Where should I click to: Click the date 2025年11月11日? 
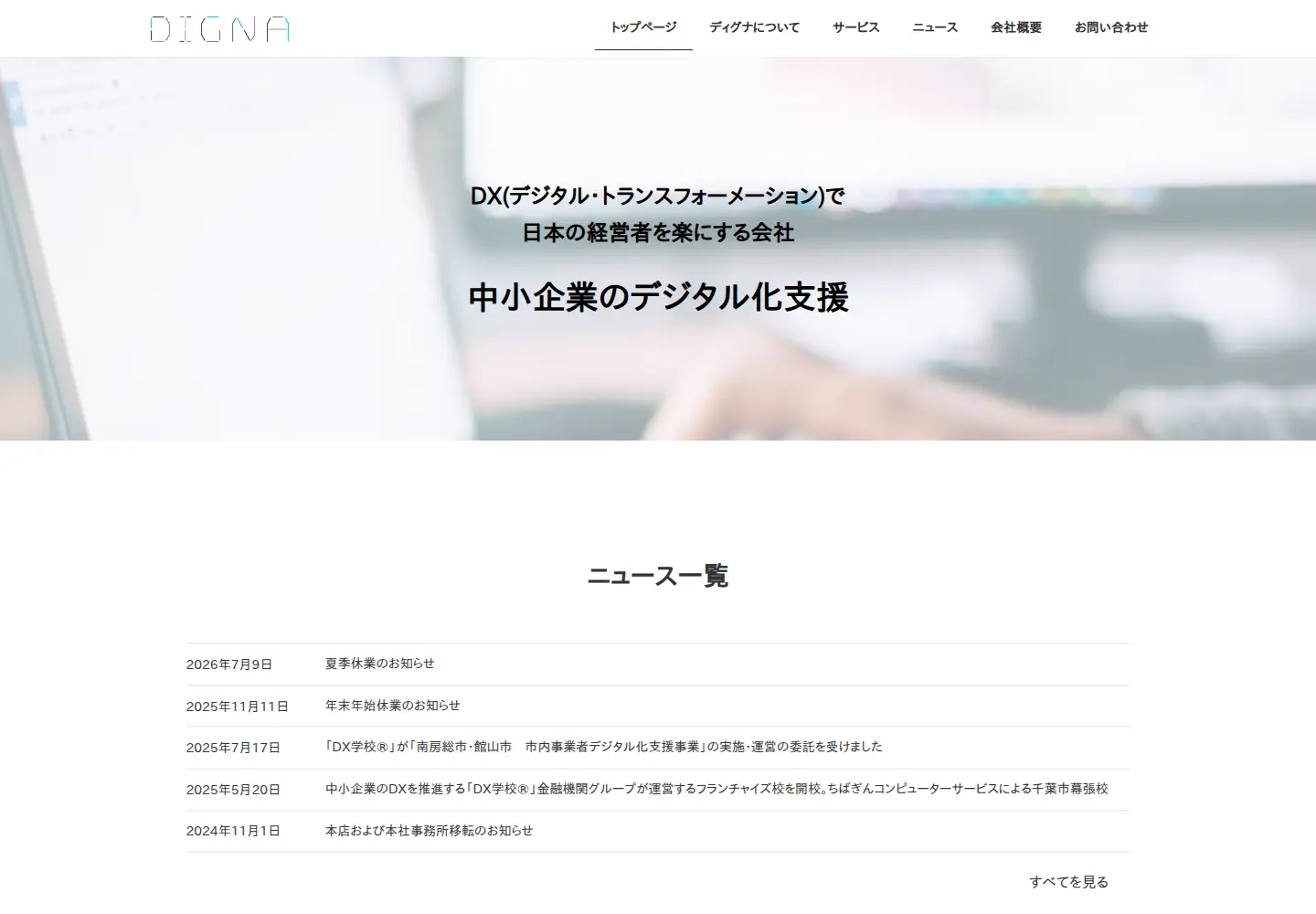click(x=238, y=707)
